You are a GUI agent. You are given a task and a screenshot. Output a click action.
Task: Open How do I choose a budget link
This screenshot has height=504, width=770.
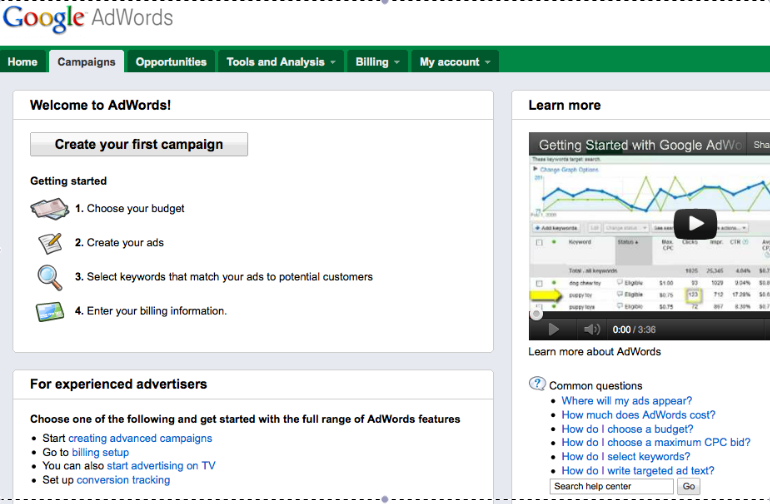(627, 429)
